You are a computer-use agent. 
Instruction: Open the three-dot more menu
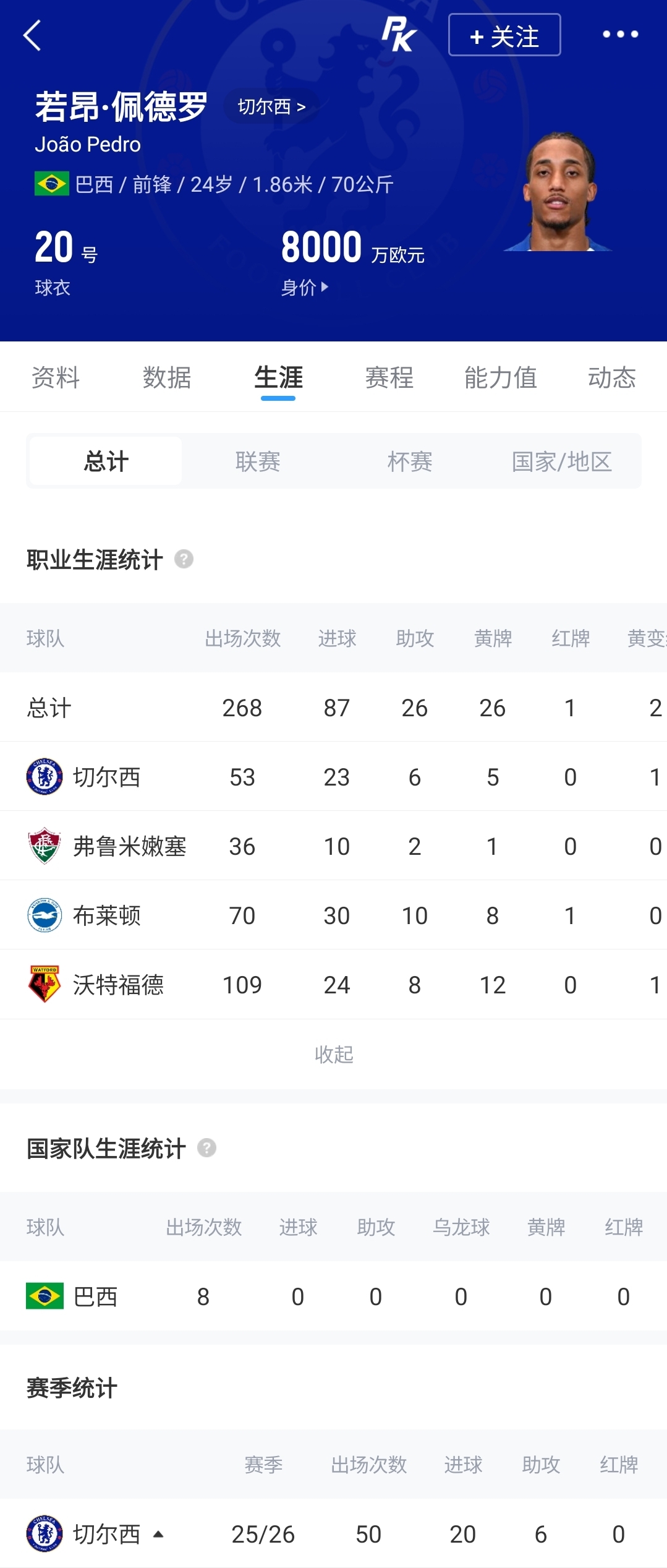[x=621, y=35]
